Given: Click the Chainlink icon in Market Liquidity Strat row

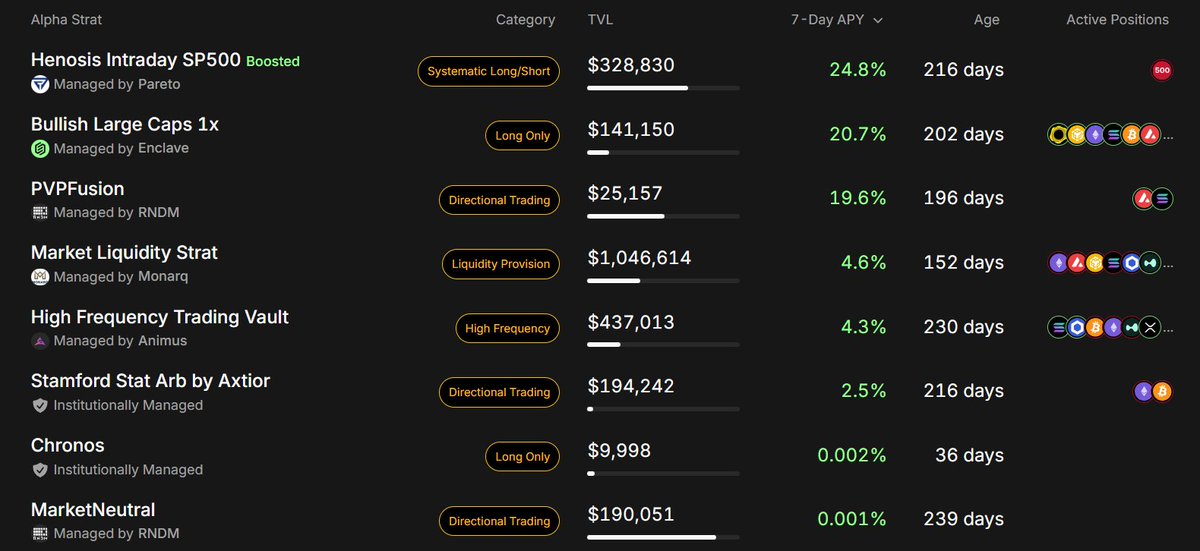Looking at the screenshot, I should [x=1132, y=263].
